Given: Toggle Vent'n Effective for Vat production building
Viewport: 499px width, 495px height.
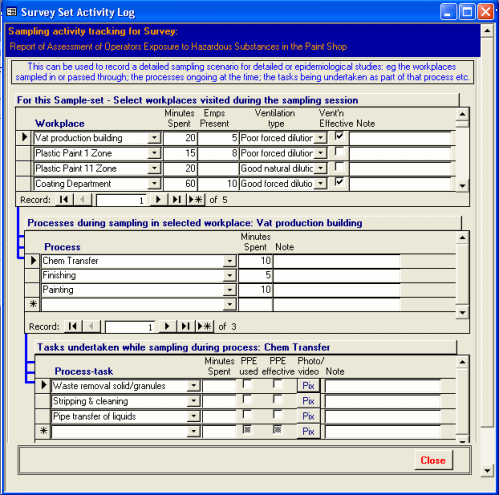Looking at the screenshot, I should (x=339, y=136).
